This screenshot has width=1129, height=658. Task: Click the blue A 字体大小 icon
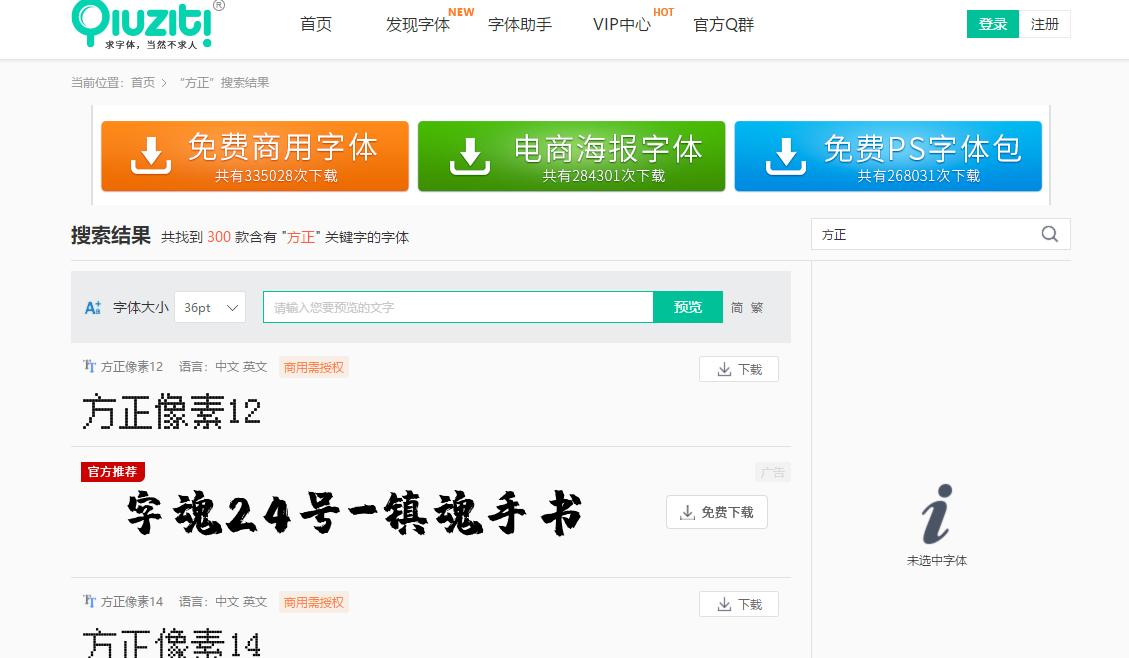[92, 307]
